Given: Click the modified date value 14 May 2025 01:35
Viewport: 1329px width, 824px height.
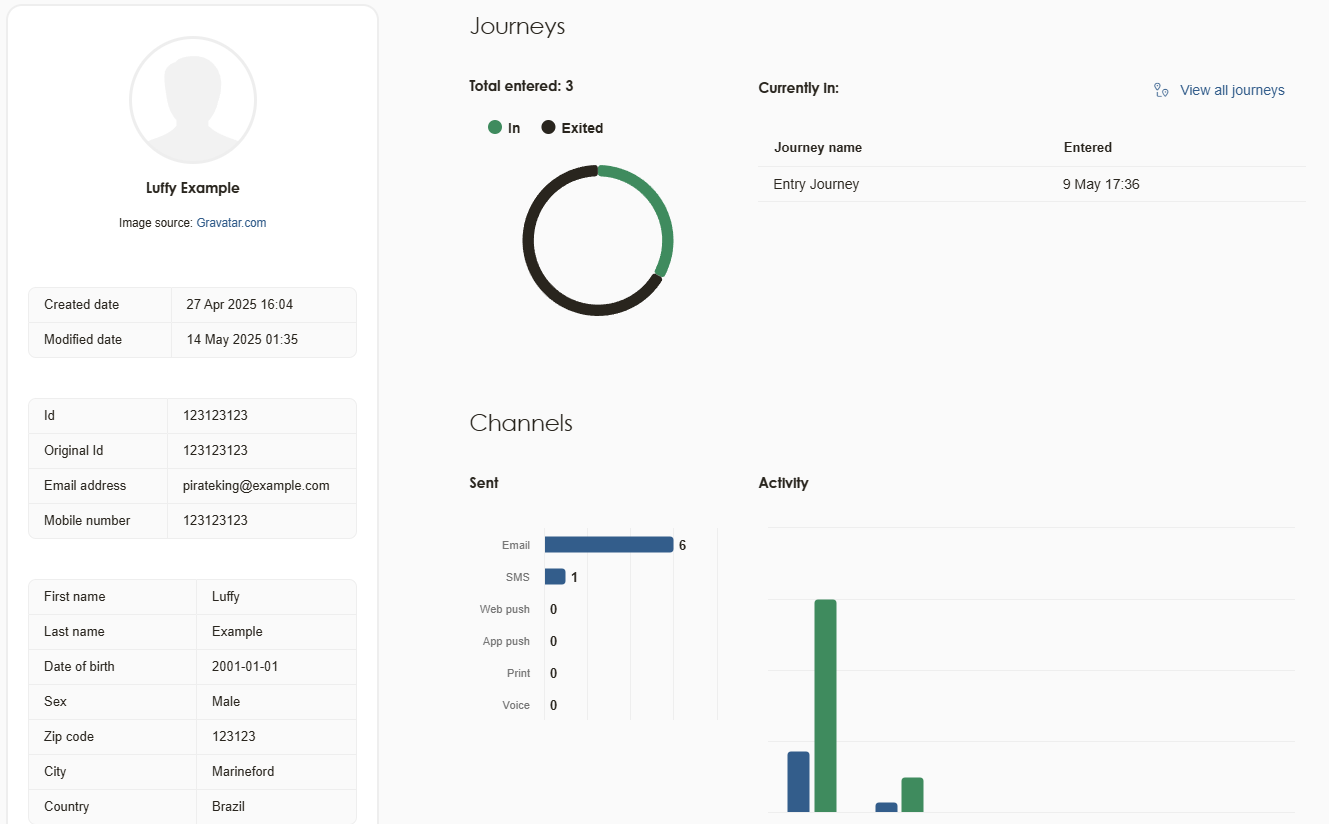Looking at the screenshot, I should [242, 340].
